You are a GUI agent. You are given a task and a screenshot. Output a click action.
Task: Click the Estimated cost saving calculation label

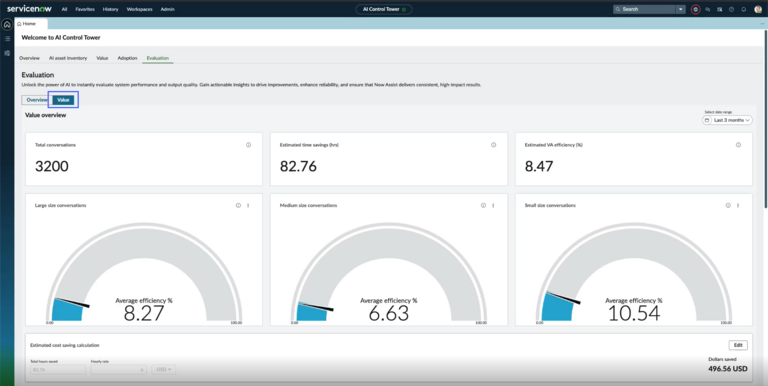click(65, 345)
